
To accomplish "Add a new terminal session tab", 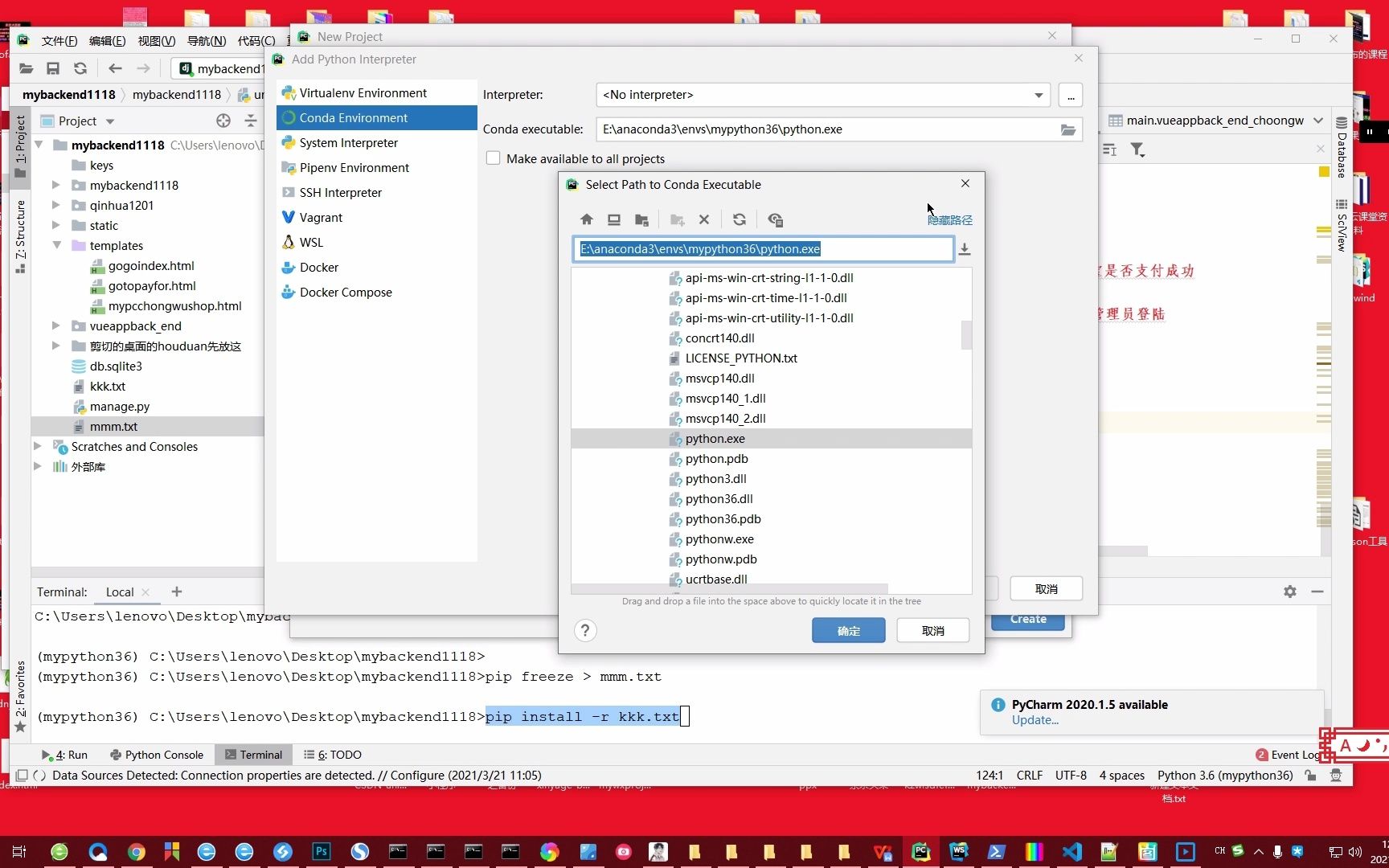I will coord(177,592).
